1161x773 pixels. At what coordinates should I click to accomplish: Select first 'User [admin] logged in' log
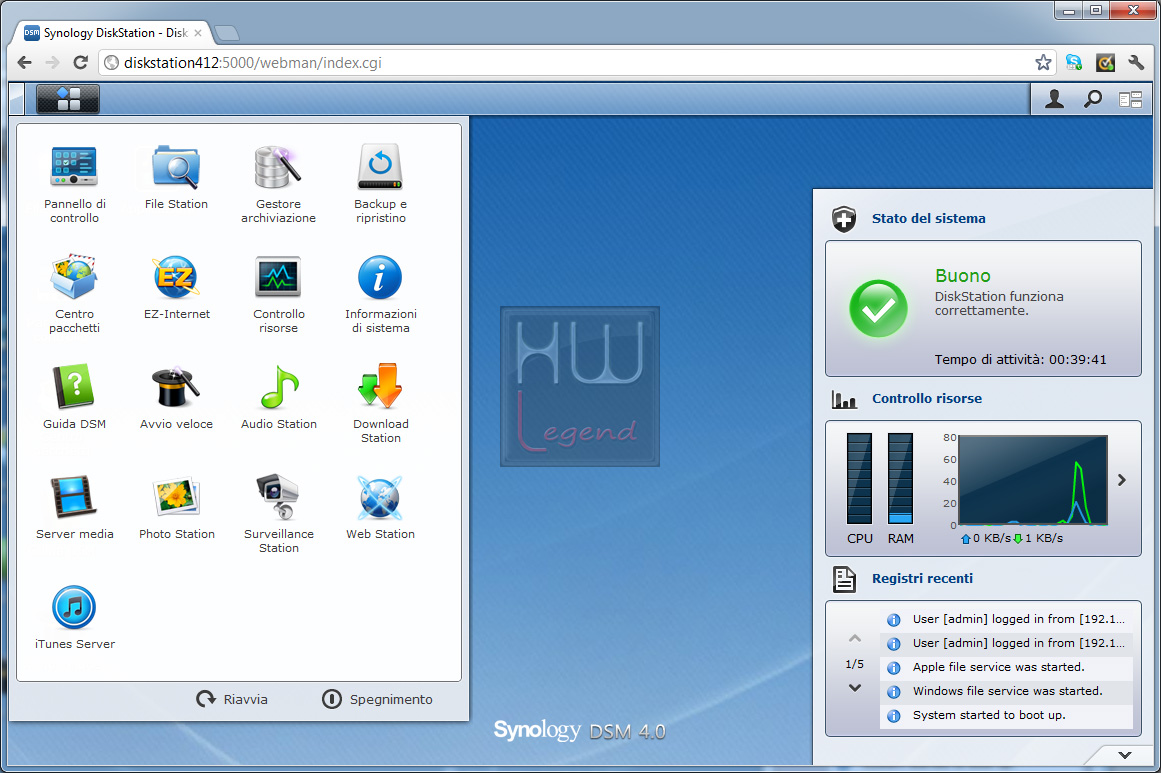click(x=1006, y=619)
